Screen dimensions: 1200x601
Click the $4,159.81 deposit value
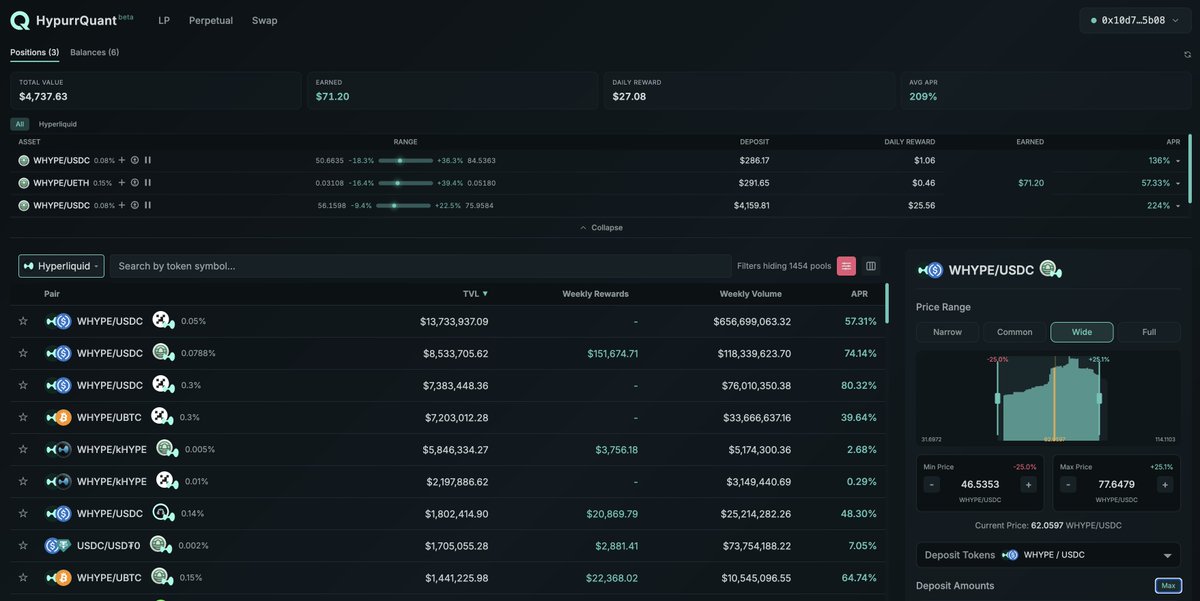coord(751,205)
